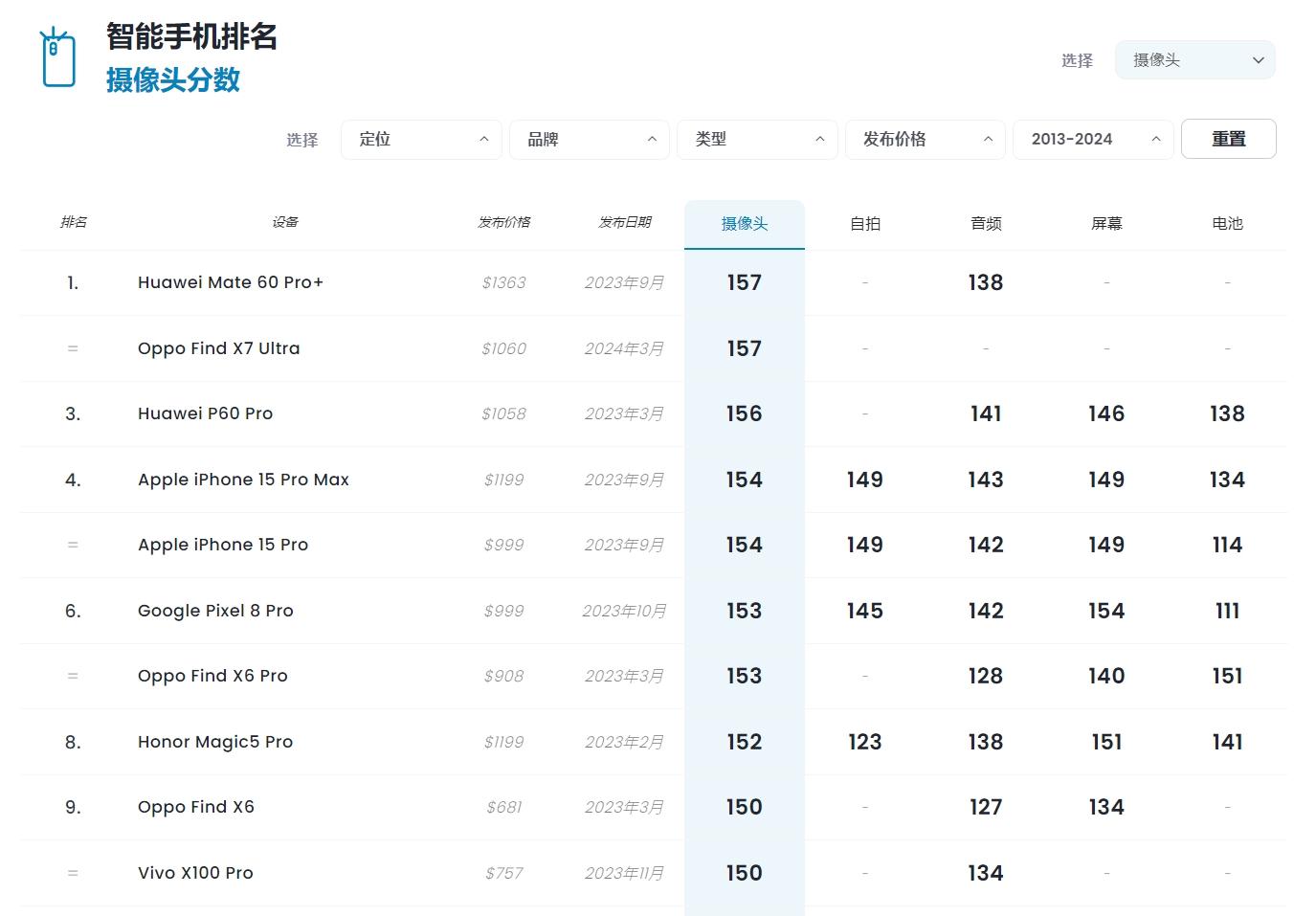The height and width of the screenshot is (916, 1316).
Task: Click audio score 138 of Huawei Mate 60 Pro+
Action: click(986, 282)
